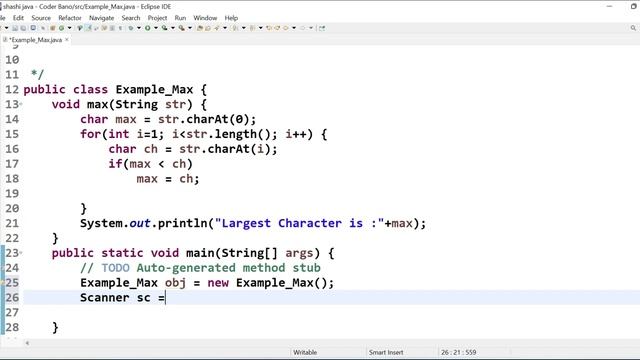Click the Writable status bar entry
Viewport: 640px width, 360px height.
coord(305,352)
